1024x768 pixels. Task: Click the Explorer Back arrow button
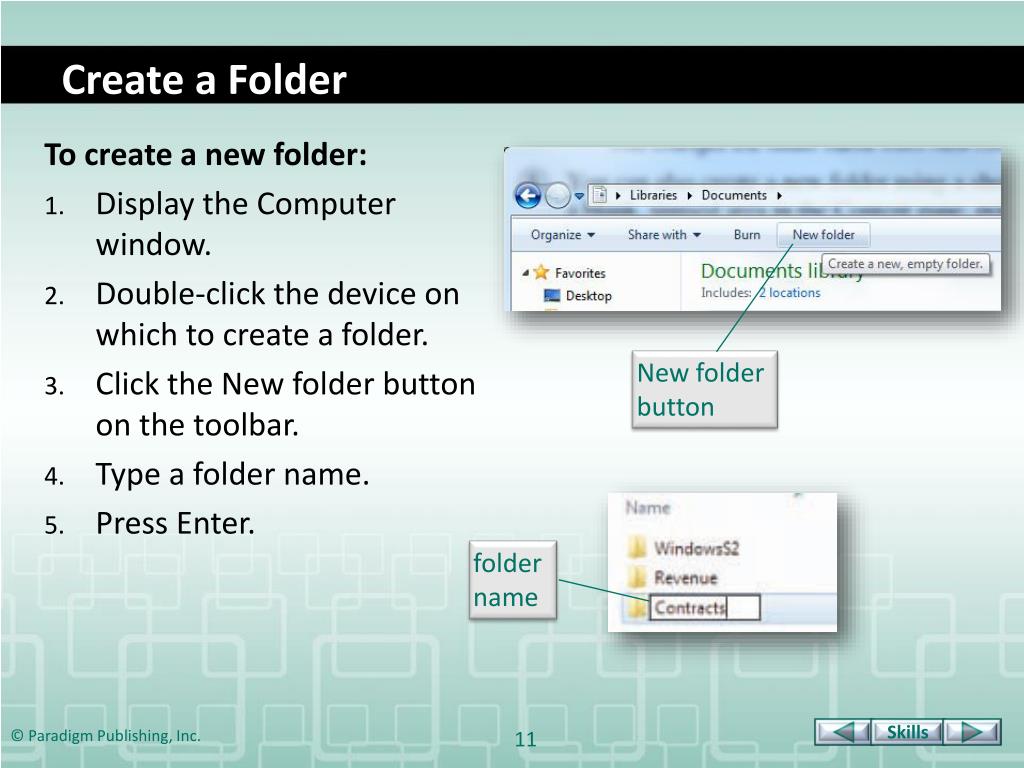coord(528,195)
